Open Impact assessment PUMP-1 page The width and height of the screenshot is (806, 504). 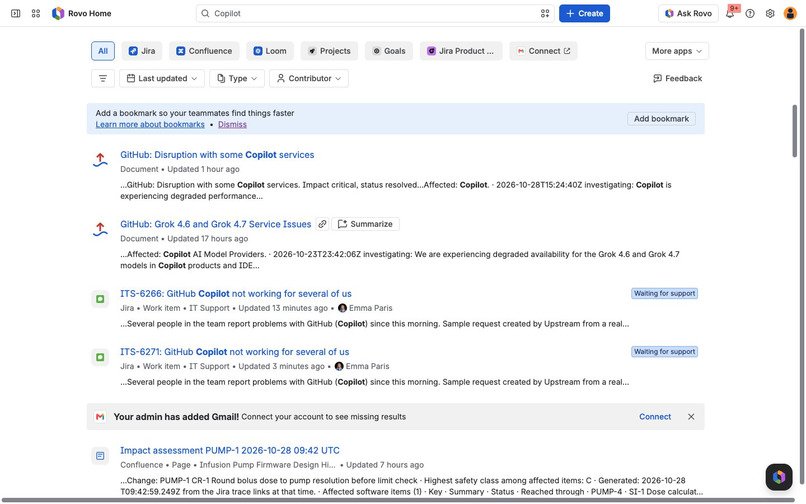230,451
